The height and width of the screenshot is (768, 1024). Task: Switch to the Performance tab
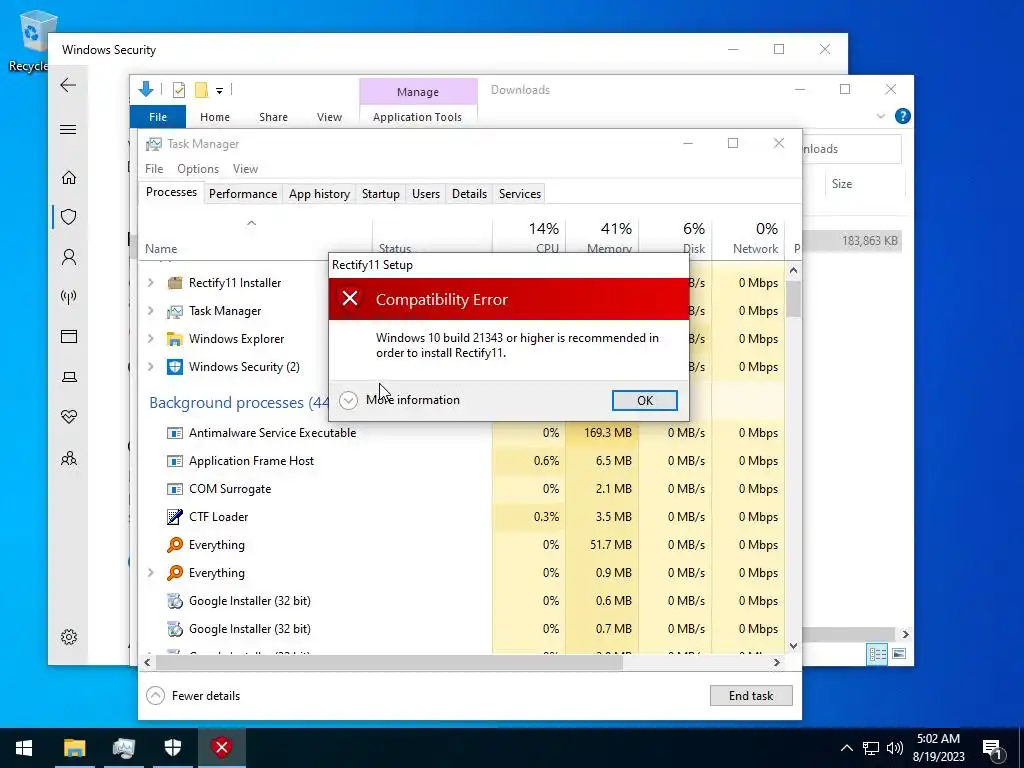click(243, 194)
